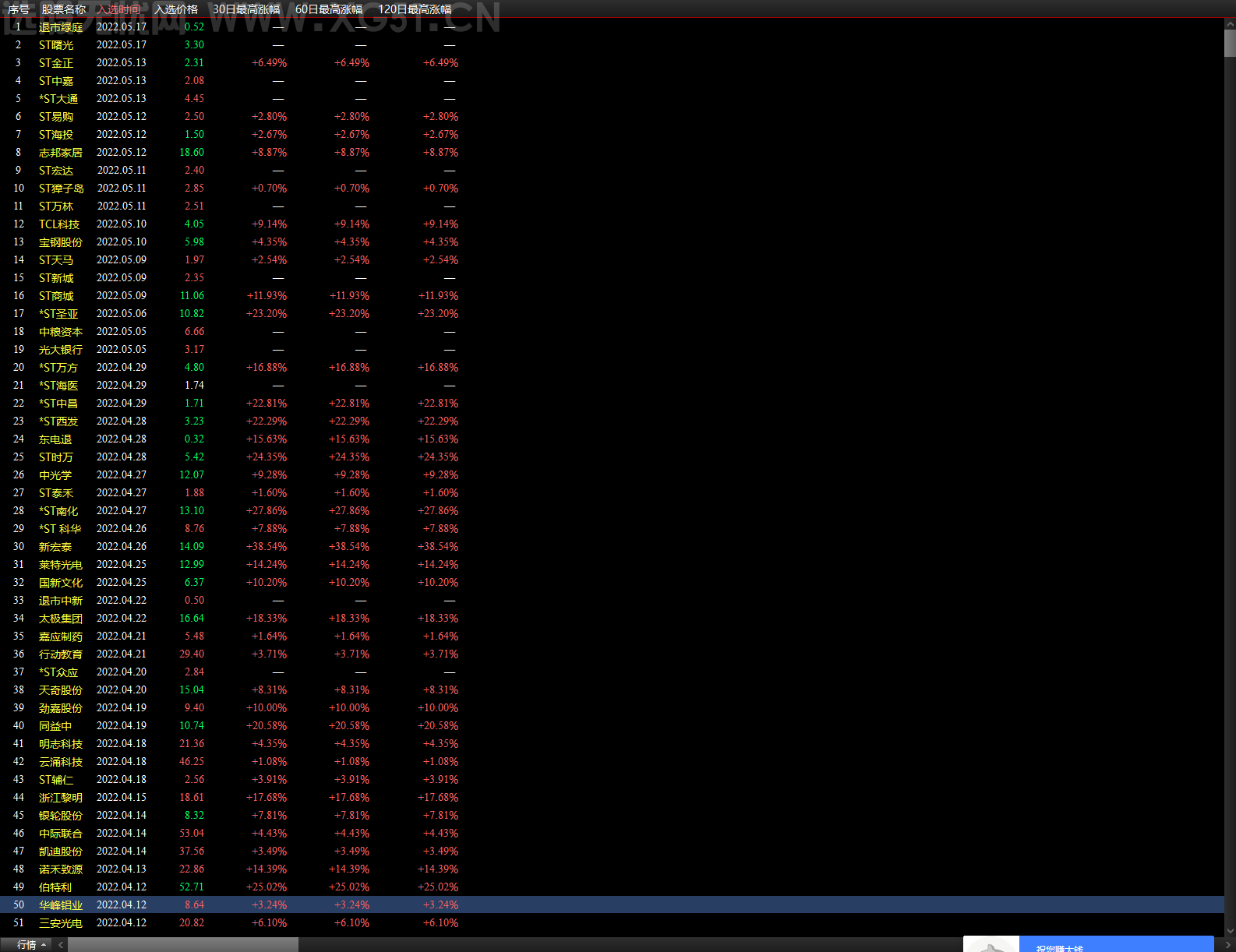This screenshot has width=1236, height=952.
Task: Select stock ST泰禾
Action: pyautogui.click(x=56, y=493)
